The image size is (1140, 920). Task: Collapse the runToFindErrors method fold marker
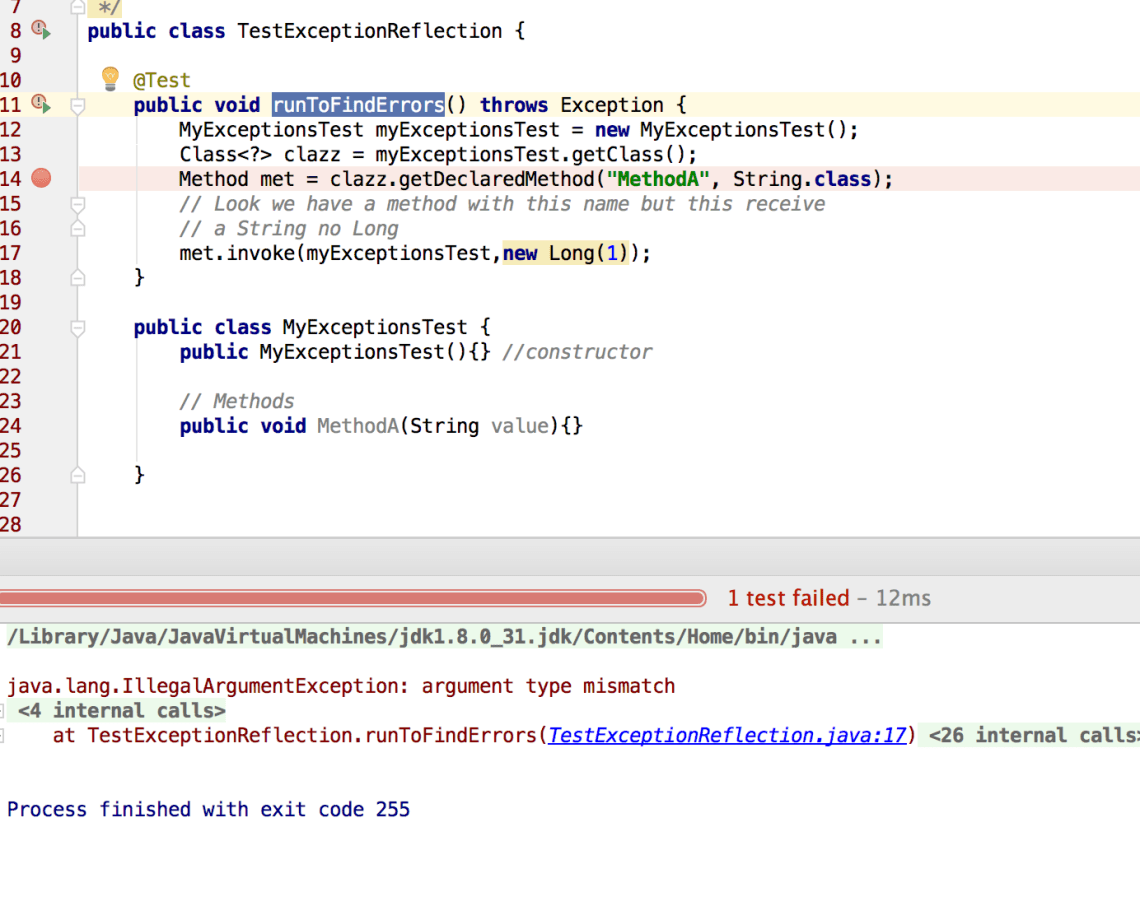tap(78, 105)
